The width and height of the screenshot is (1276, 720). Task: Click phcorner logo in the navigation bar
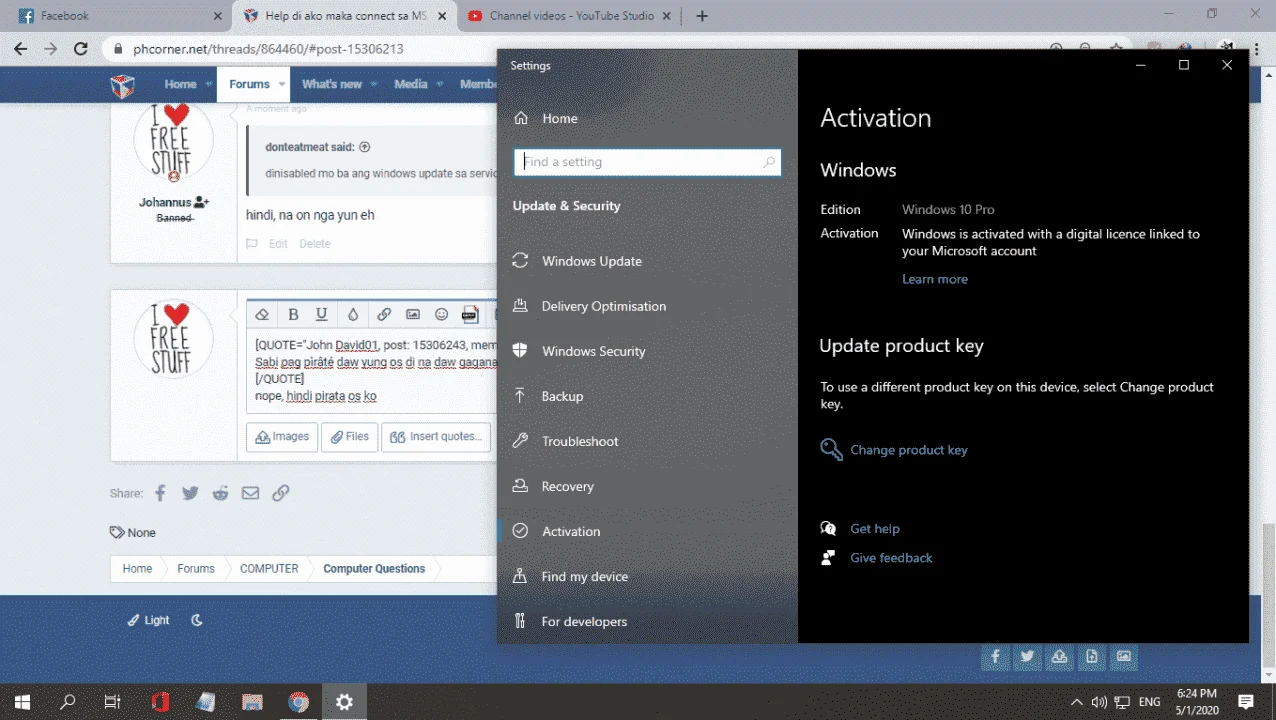tap(122, 85)
